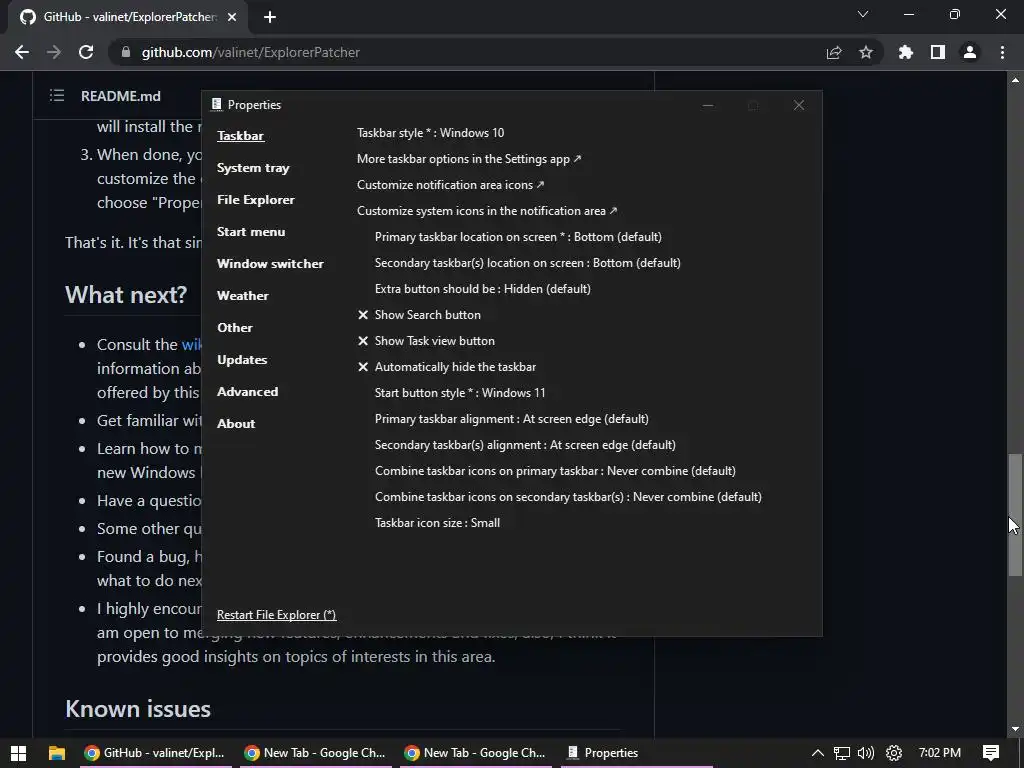Open a new browser tab
Image resolution: width=1024 pixels, height=768 pixels.
tap(270, 17)
